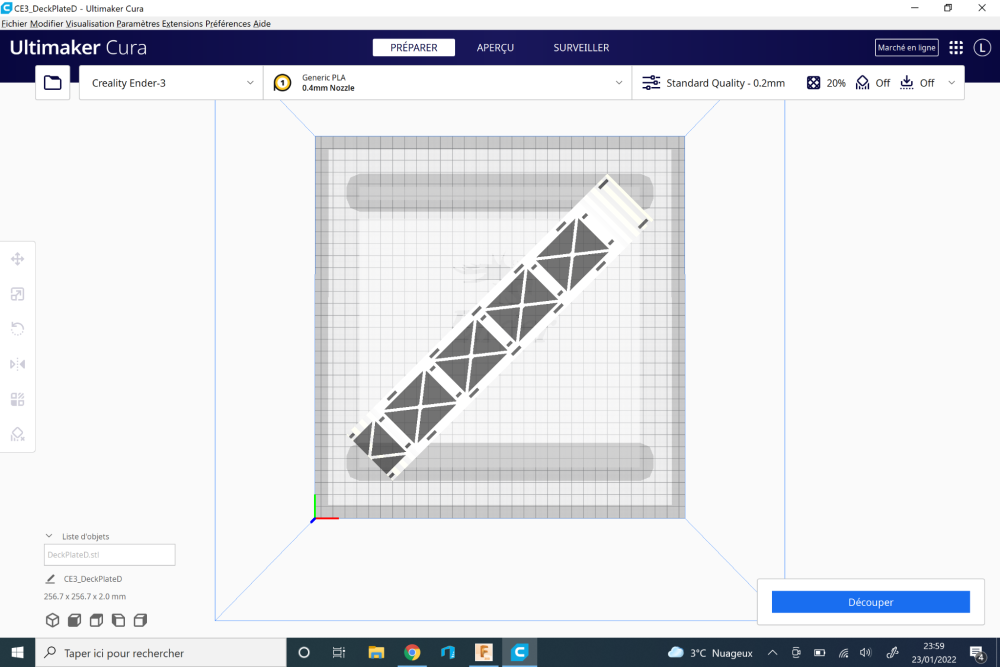The width and height of the screenshot is (1000, 667).
Task: Open Per Model Settings tool
Action: [17, 399]
